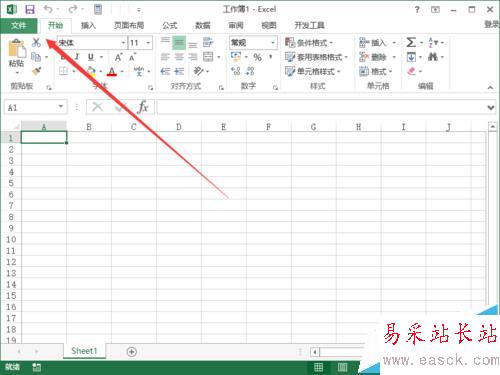Click the Paste clipboard icon
This screenshot has width=500, height=375.
click(17, 48)
